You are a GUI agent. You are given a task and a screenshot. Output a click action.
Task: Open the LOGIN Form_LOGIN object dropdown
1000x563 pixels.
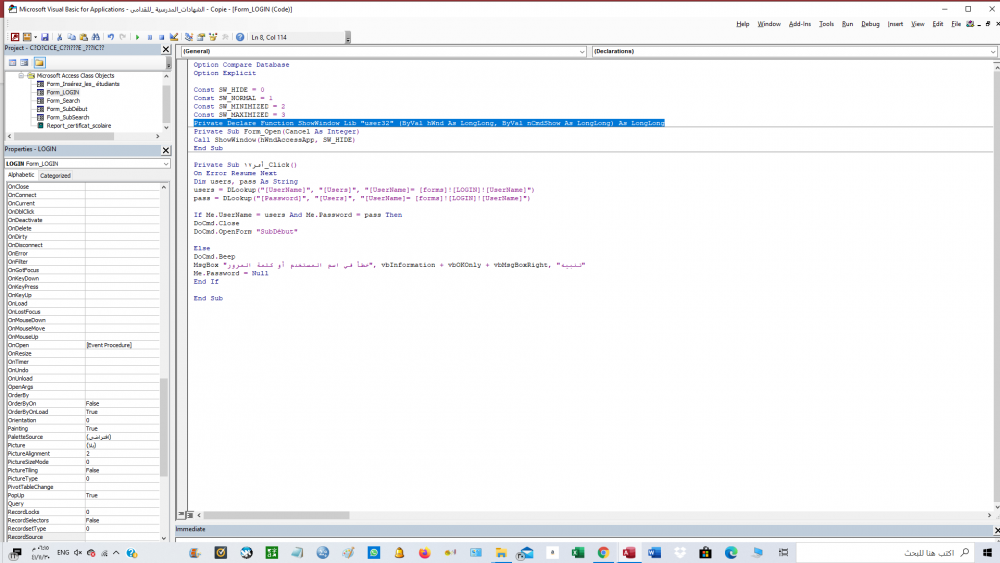point(166,164)
